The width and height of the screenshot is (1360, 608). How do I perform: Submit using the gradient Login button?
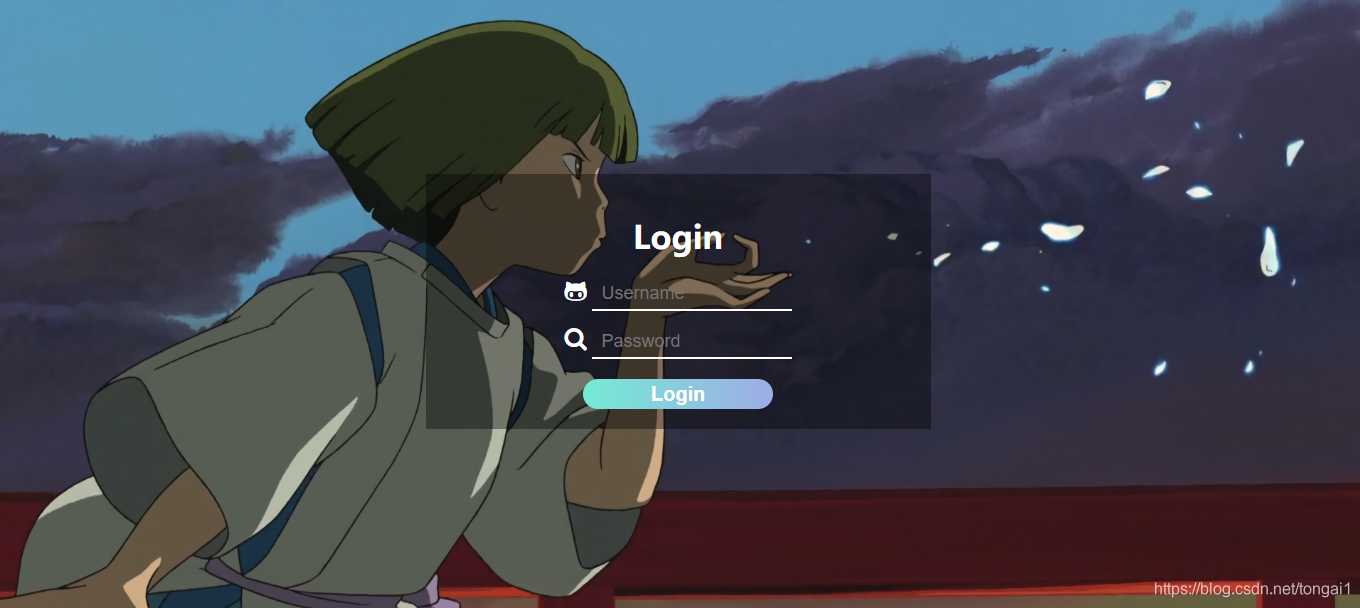678,394
